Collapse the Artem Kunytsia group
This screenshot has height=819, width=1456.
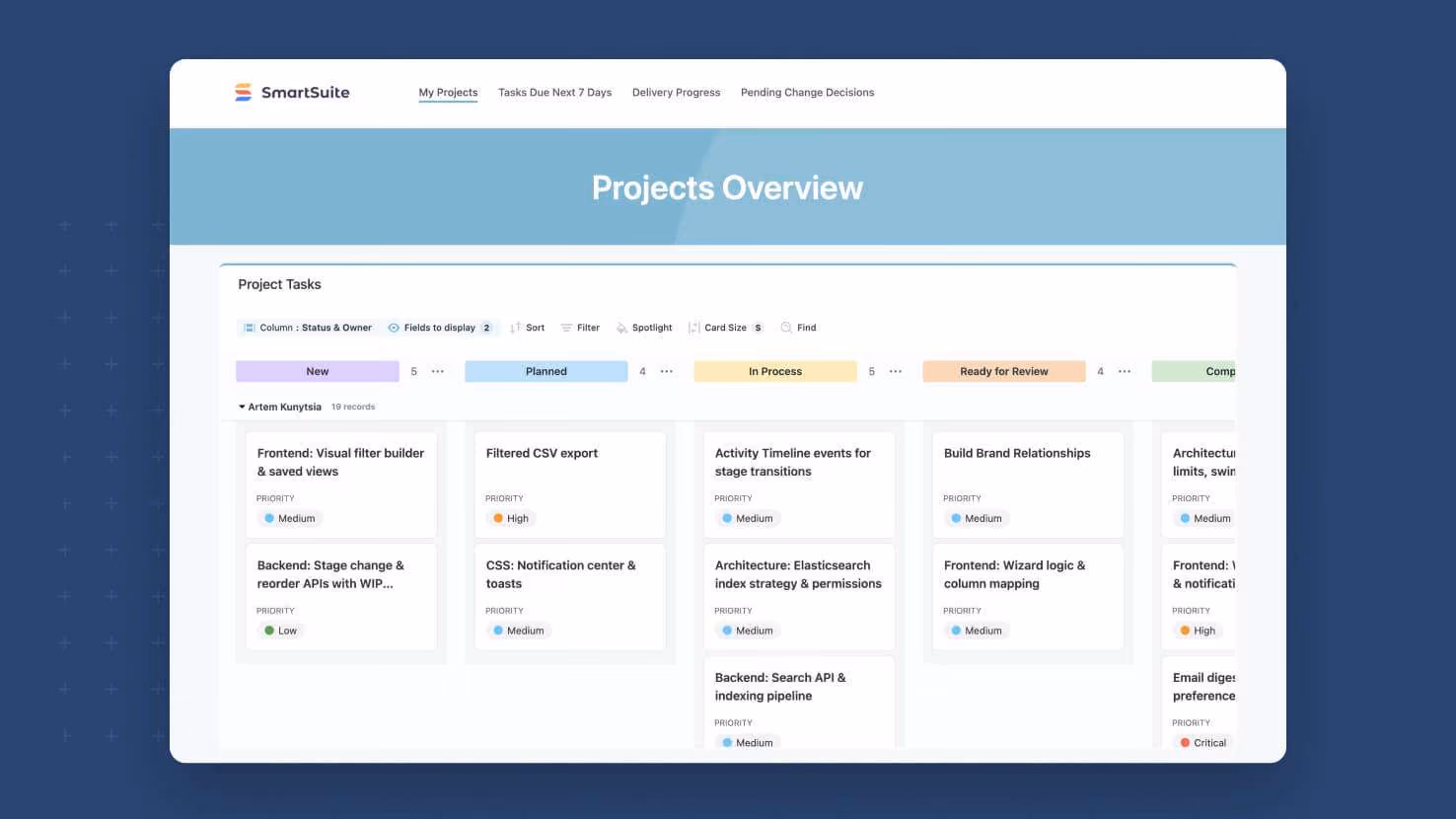pos(242,407)
